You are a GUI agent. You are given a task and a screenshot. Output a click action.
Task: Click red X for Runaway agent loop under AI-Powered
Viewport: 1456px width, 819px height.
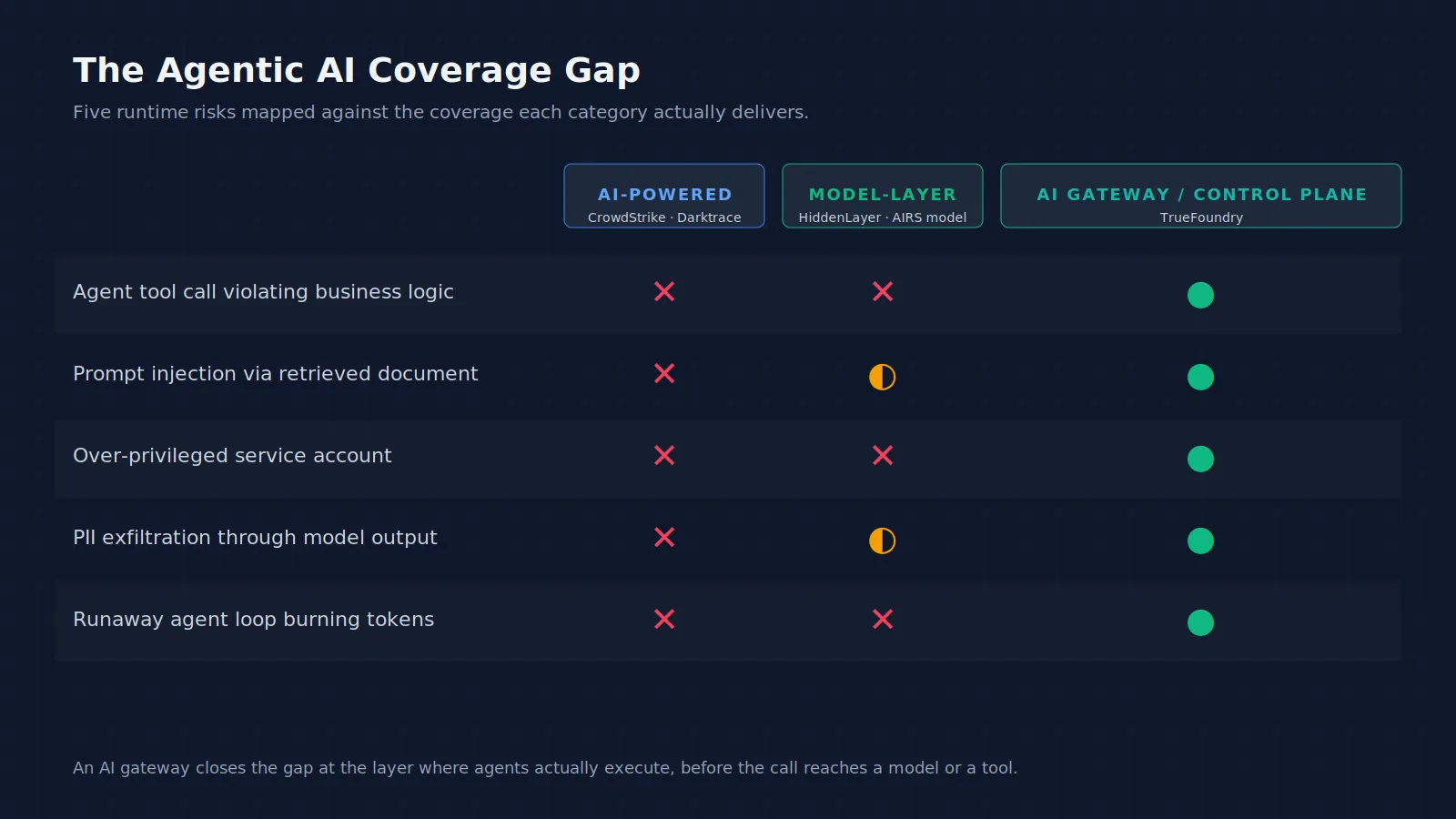tap(664, 619)
